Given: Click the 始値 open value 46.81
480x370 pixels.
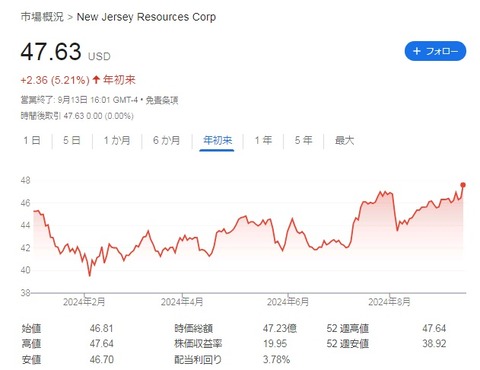Looking at the screenshot, I should click(101, 328).
